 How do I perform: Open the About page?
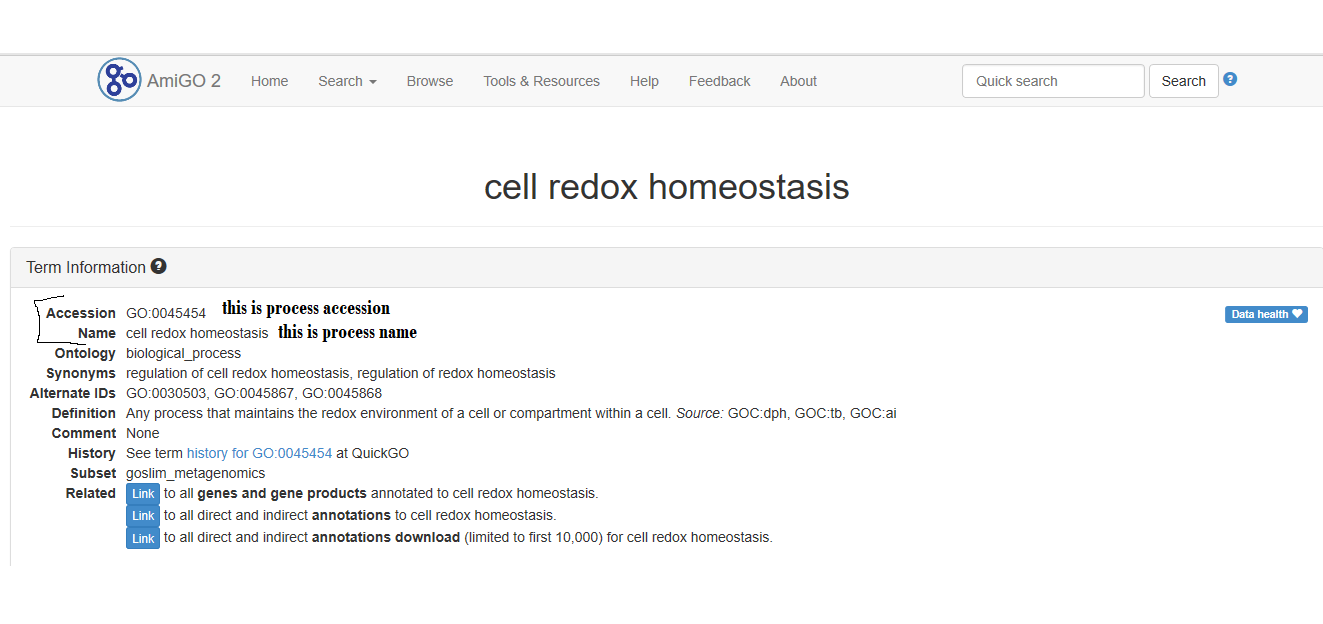pyautogui.click(x=798, y=81)
